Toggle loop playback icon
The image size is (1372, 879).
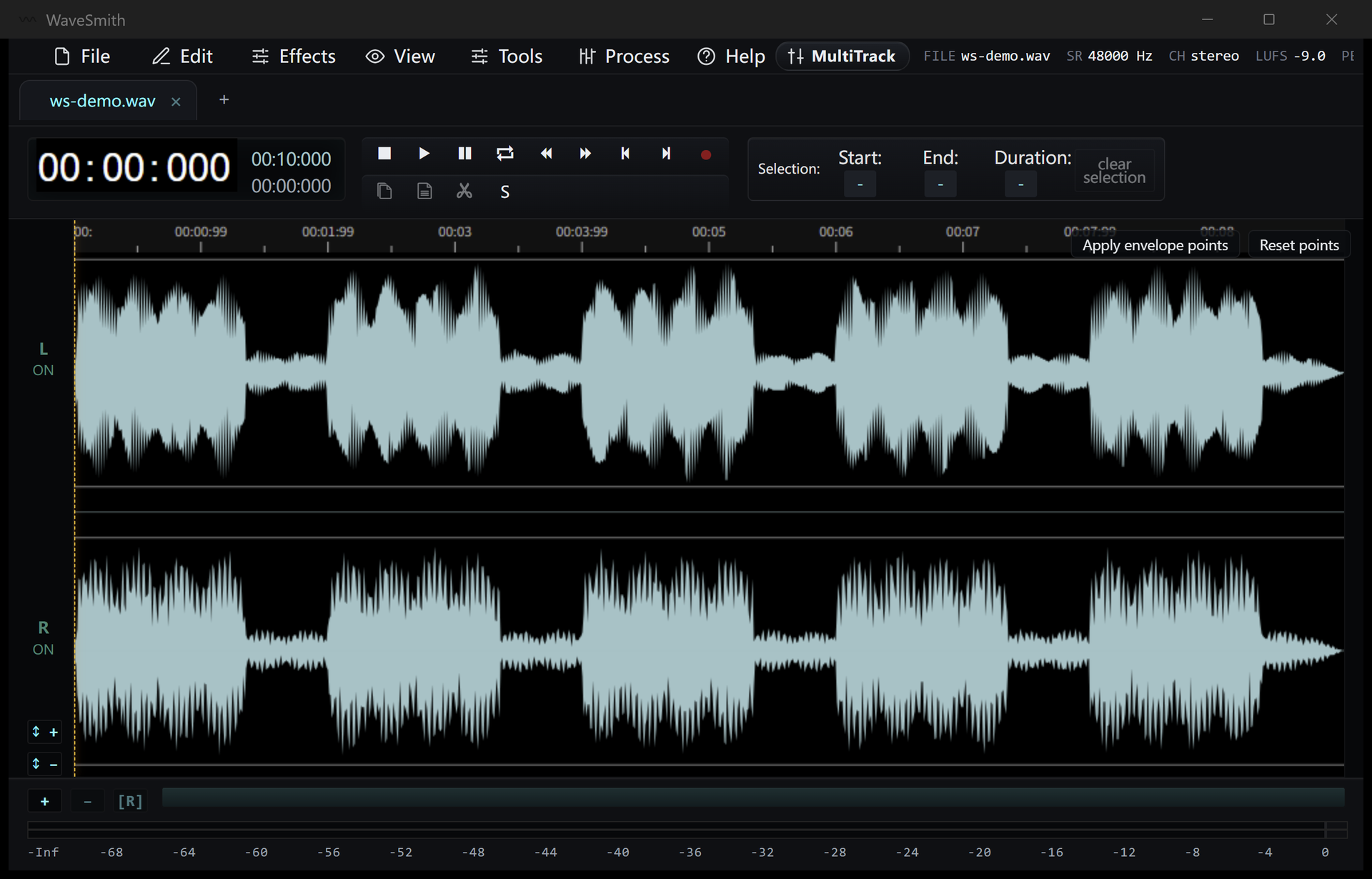coord(504,154)
